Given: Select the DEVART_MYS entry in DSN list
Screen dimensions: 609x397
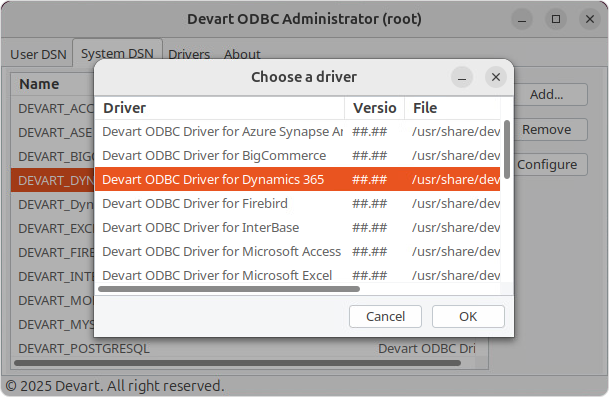Looking at the screenshot, I should pos(53,325).
